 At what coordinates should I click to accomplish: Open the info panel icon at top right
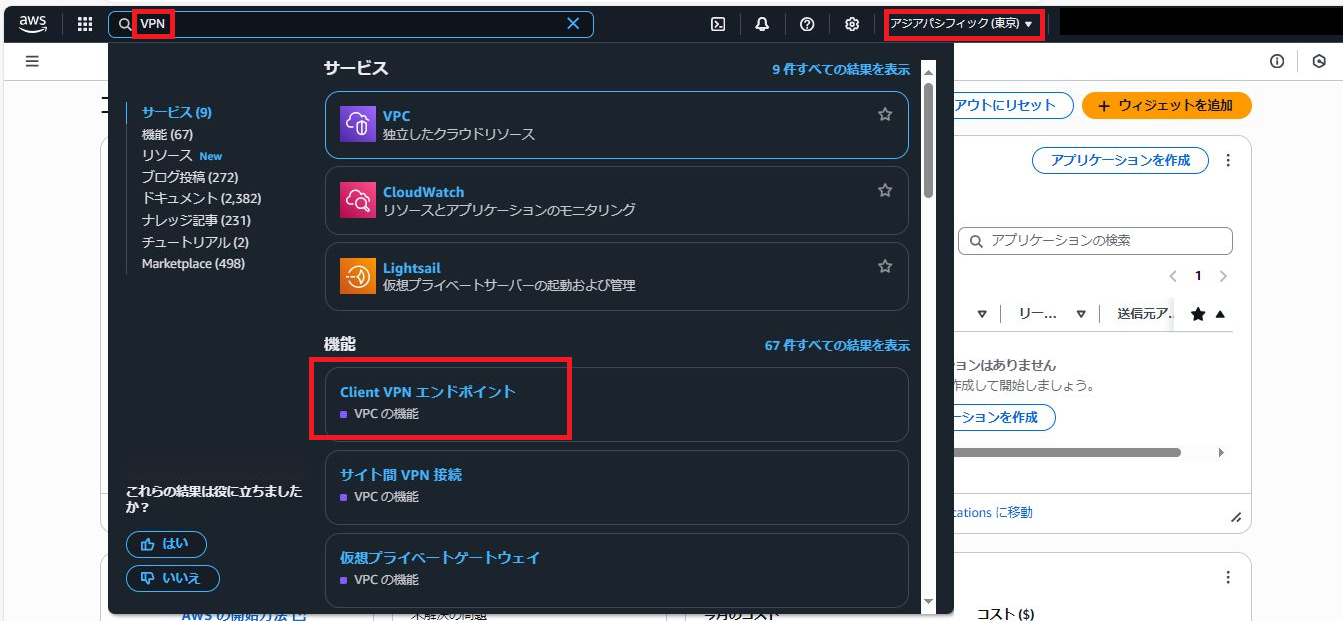point(1277,61)
